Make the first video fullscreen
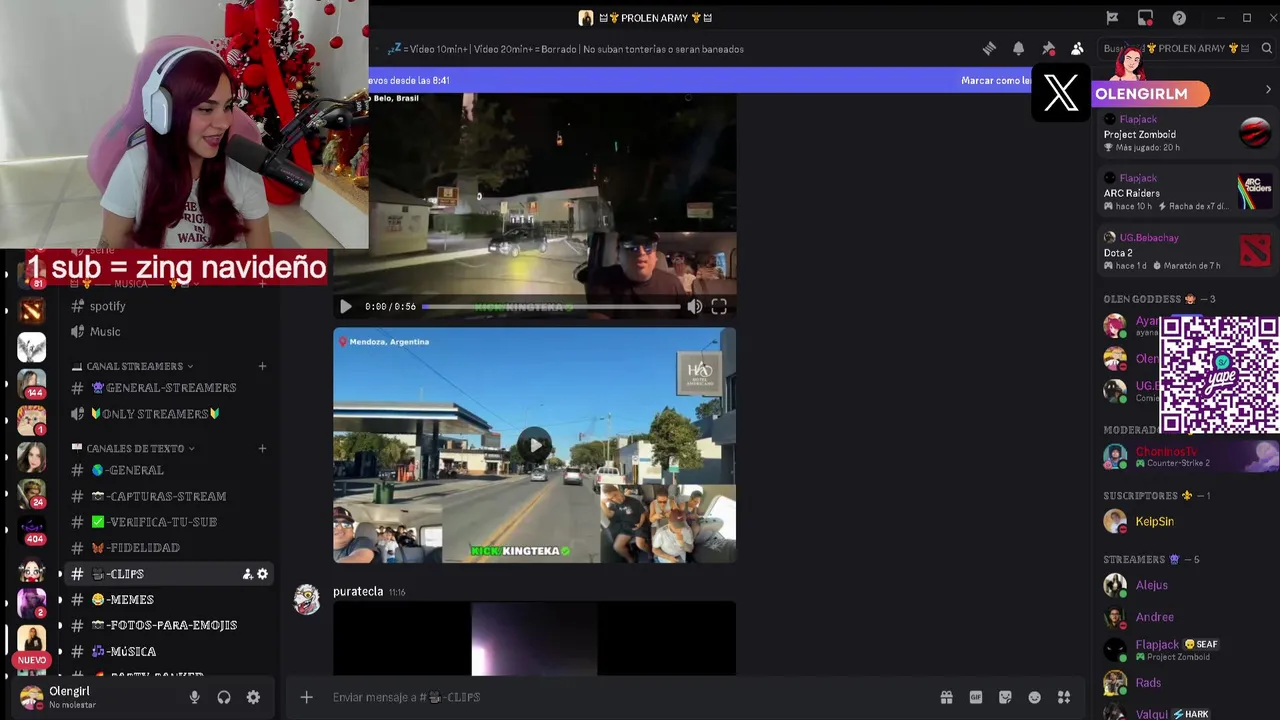Screen dimensions: 1280x720 (x=719, y=307)
